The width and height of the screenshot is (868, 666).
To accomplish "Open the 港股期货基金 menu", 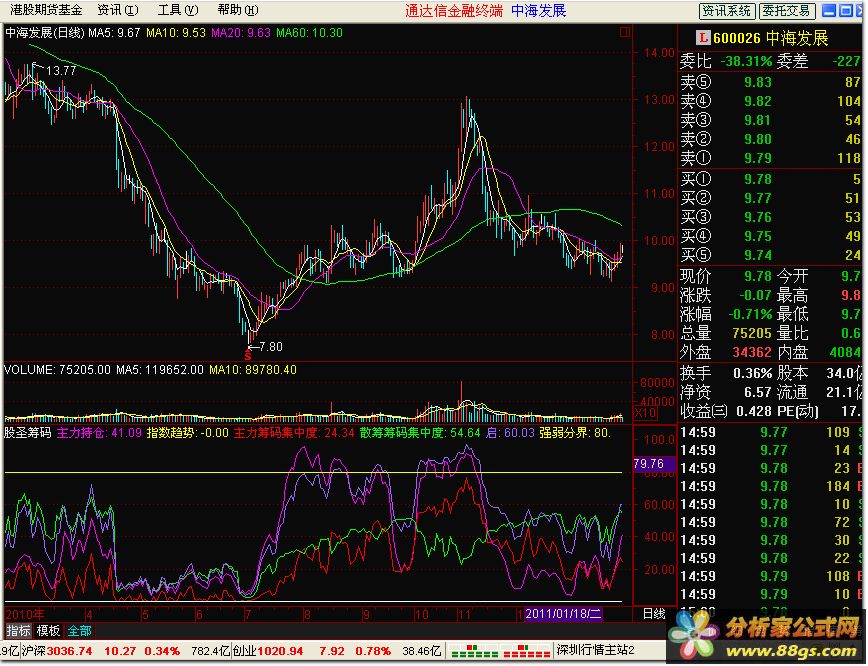I will click(45, 9).
